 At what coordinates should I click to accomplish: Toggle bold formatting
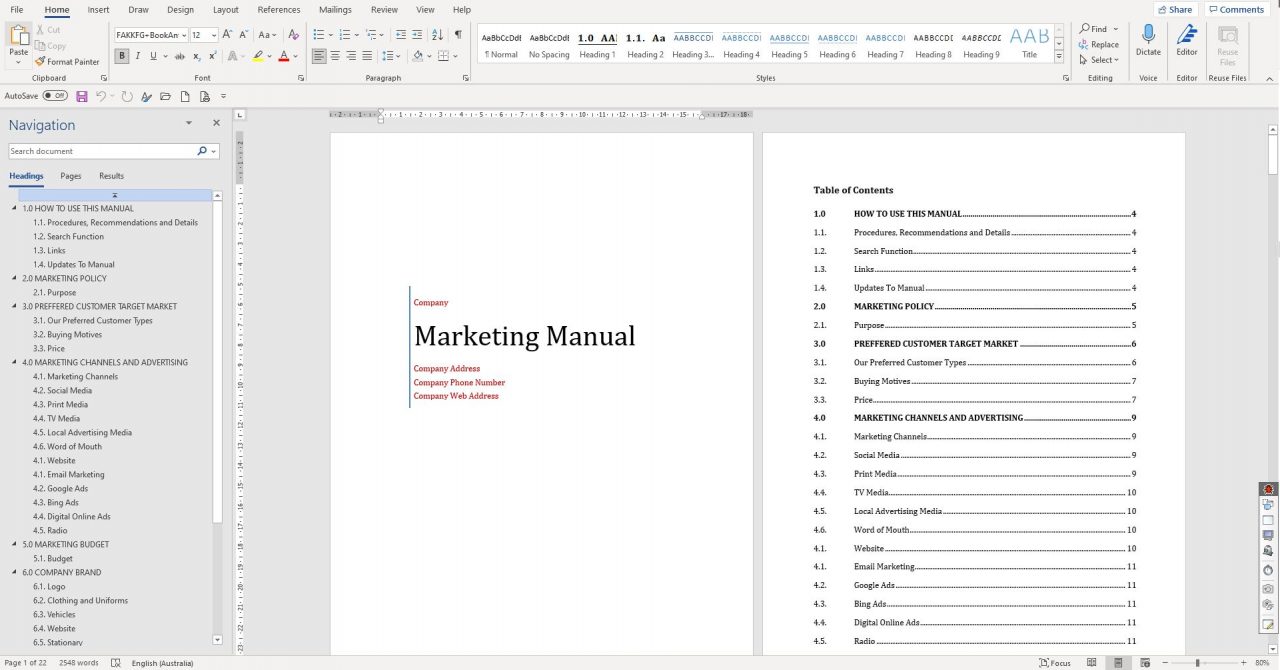tap(120, 56)
